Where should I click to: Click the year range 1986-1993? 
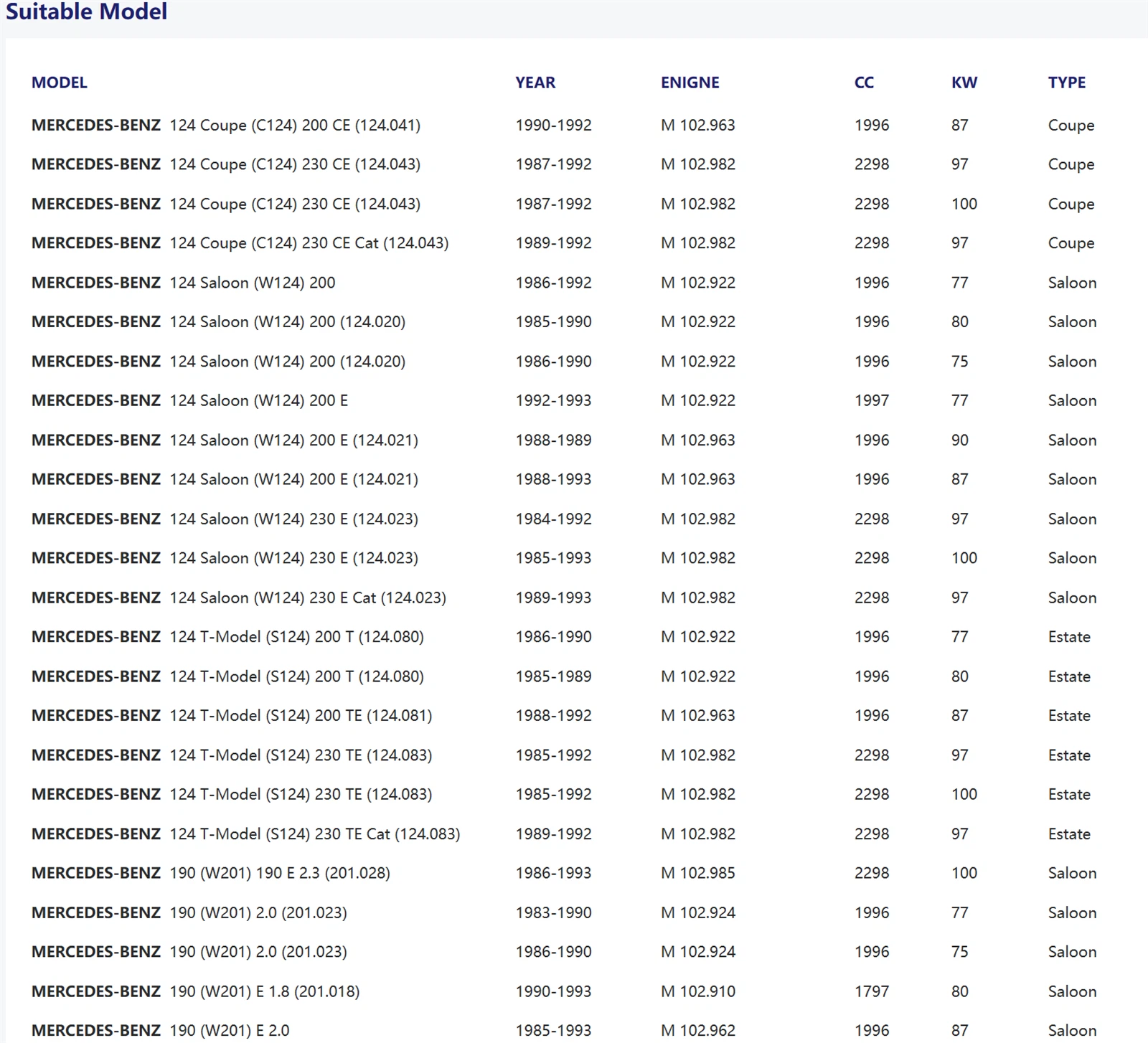click(x=553, y=873)
